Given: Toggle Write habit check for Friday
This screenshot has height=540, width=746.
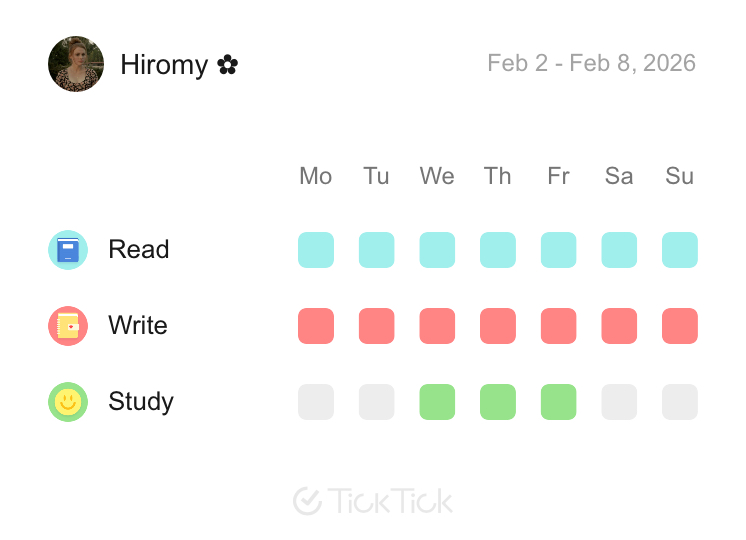Looking at the screenshot, I should click(x=559, y=326).
